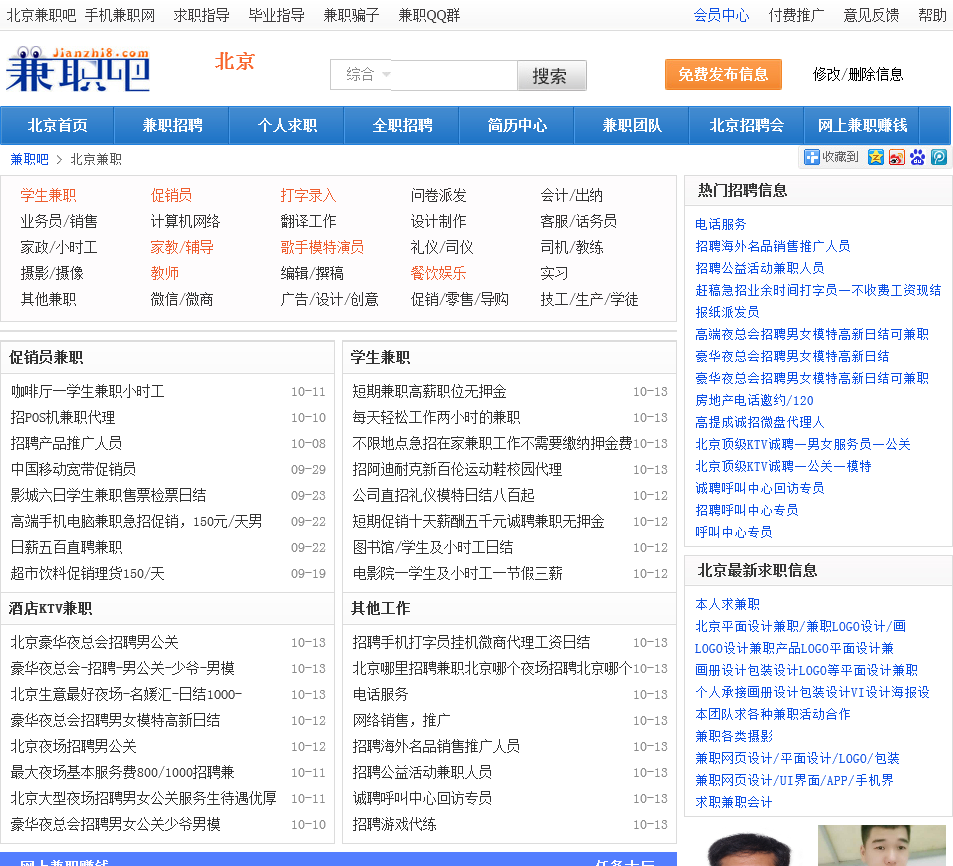Open the 北京首页 navigation tab
This screenshot has height=866, width=953.
coord(57,125)
